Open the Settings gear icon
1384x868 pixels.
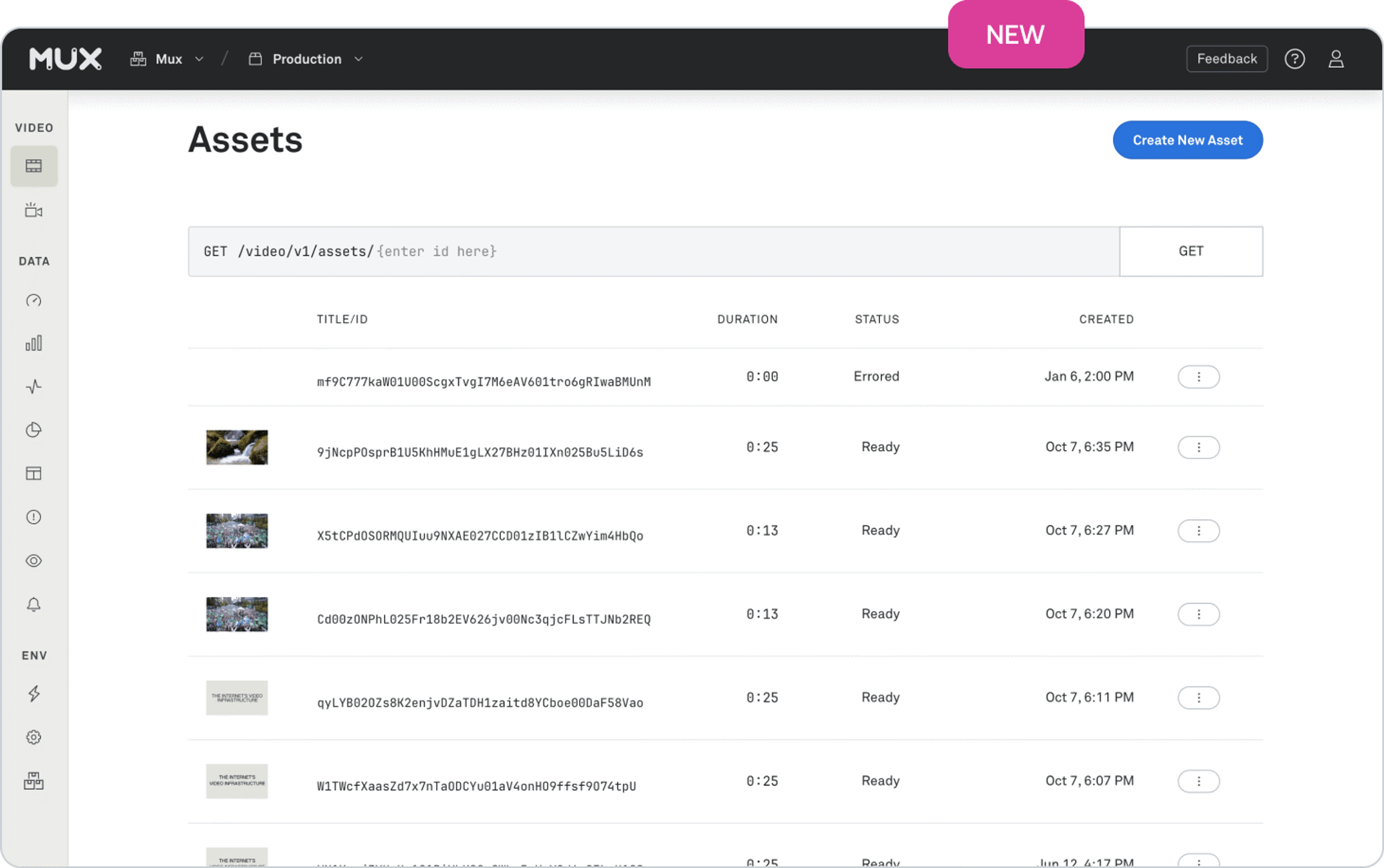34,737
